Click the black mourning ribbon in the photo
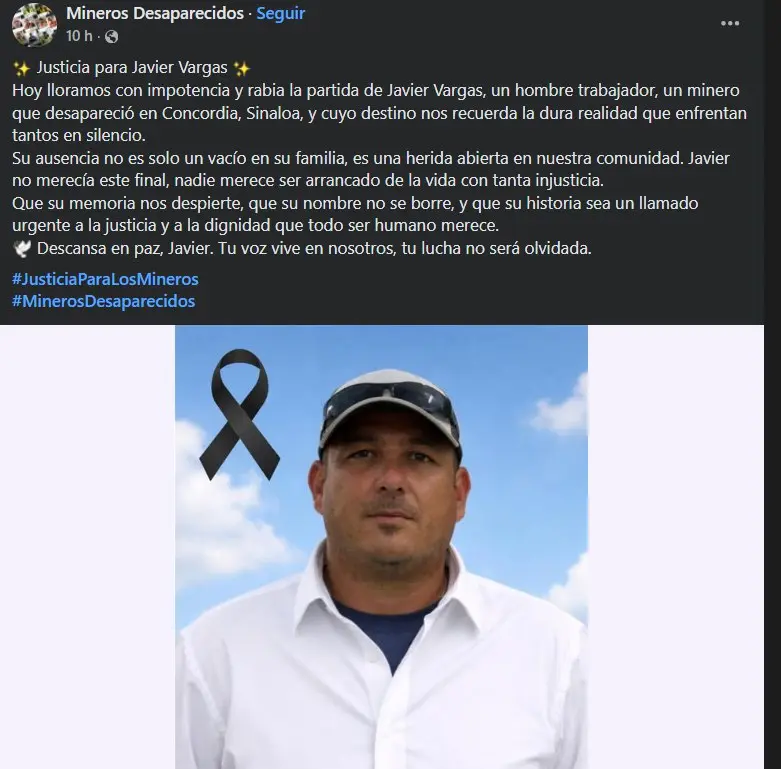The width and height of the screenshot is (781, 769). [240, 414]
